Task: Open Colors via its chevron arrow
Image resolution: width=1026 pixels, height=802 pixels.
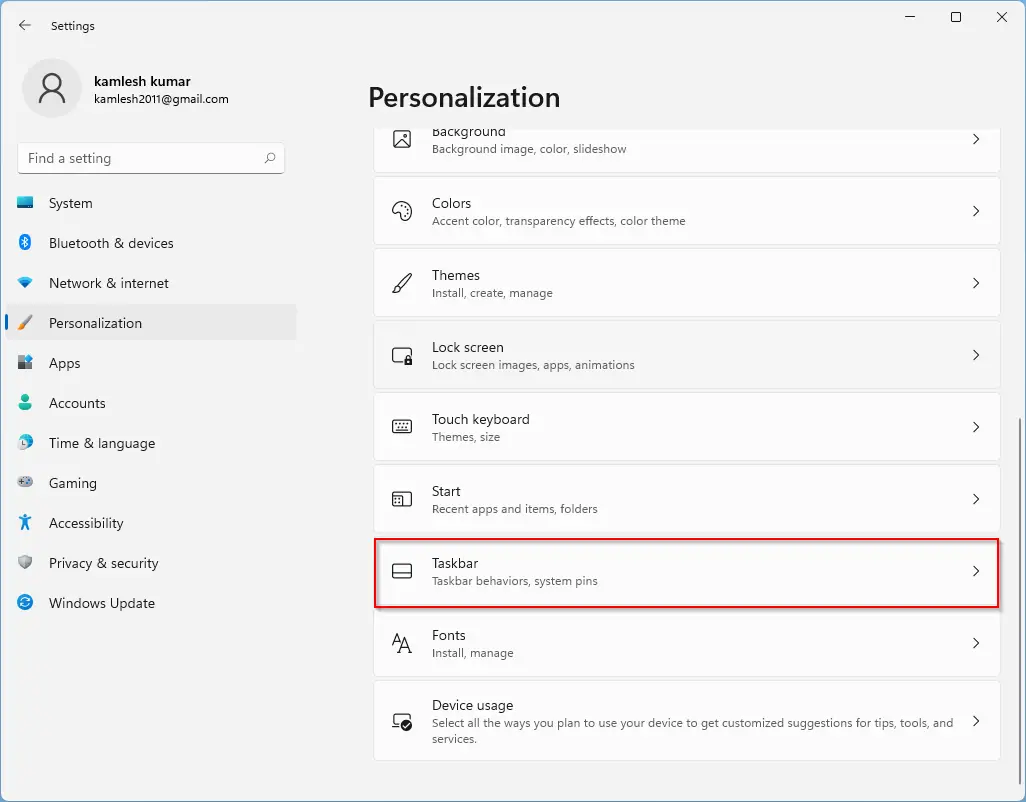Action: (x=976, y=211)
